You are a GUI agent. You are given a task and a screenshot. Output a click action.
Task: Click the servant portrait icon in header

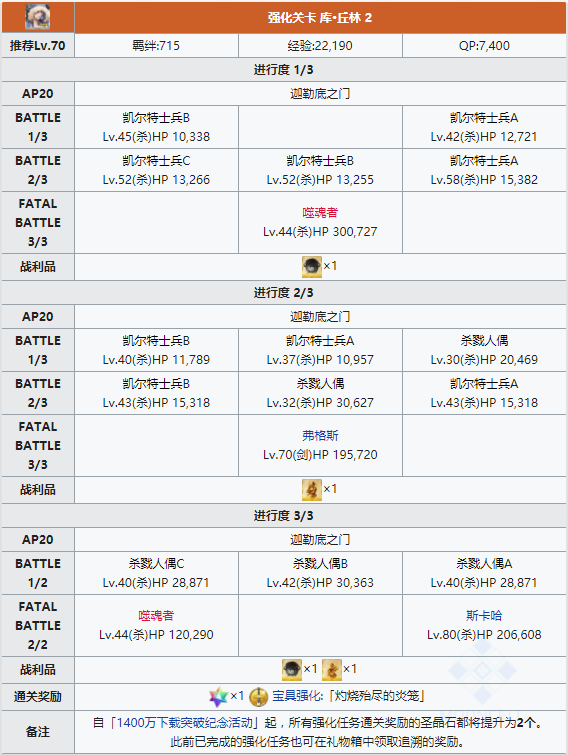38,17
